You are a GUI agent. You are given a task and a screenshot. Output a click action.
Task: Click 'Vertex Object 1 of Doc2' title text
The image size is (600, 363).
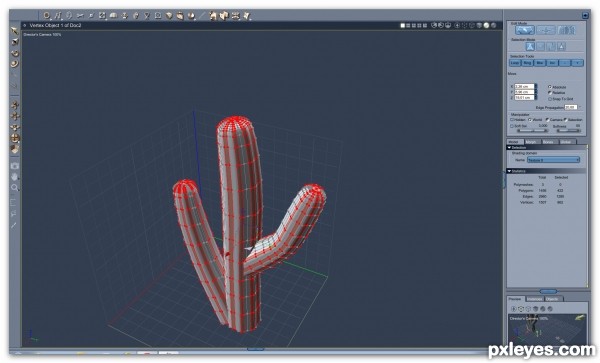point(55,25)
